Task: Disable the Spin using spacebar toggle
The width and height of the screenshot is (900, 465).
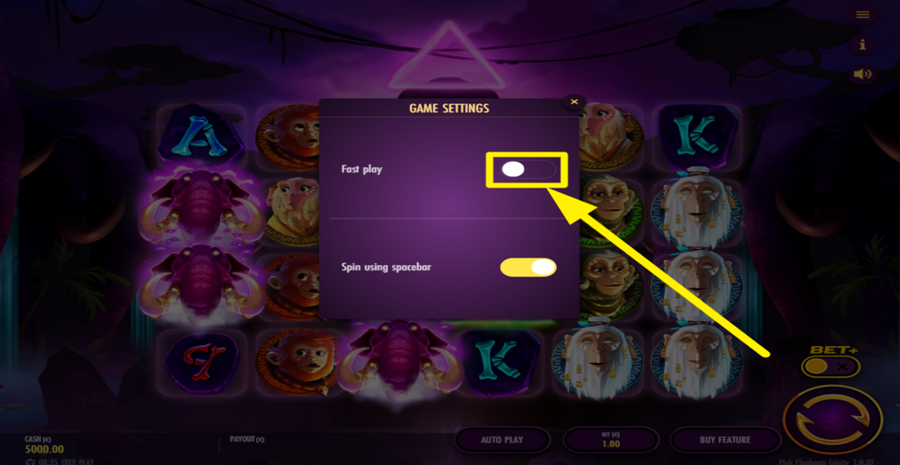Action: pos(528,267)
